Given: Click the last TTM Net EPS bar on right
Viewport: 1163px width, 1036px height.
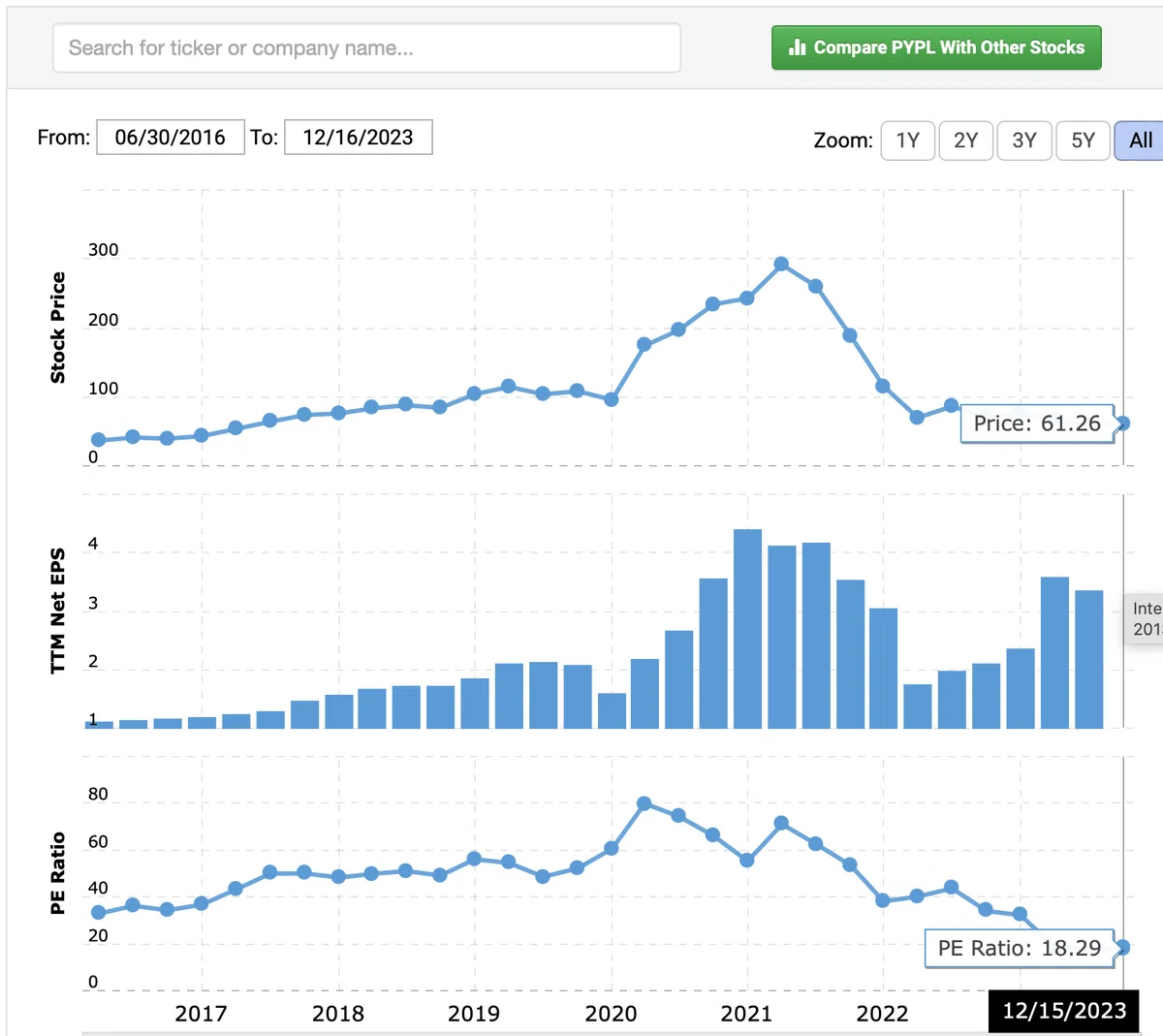Looking at the screenshot, I should coord(1088,659).
